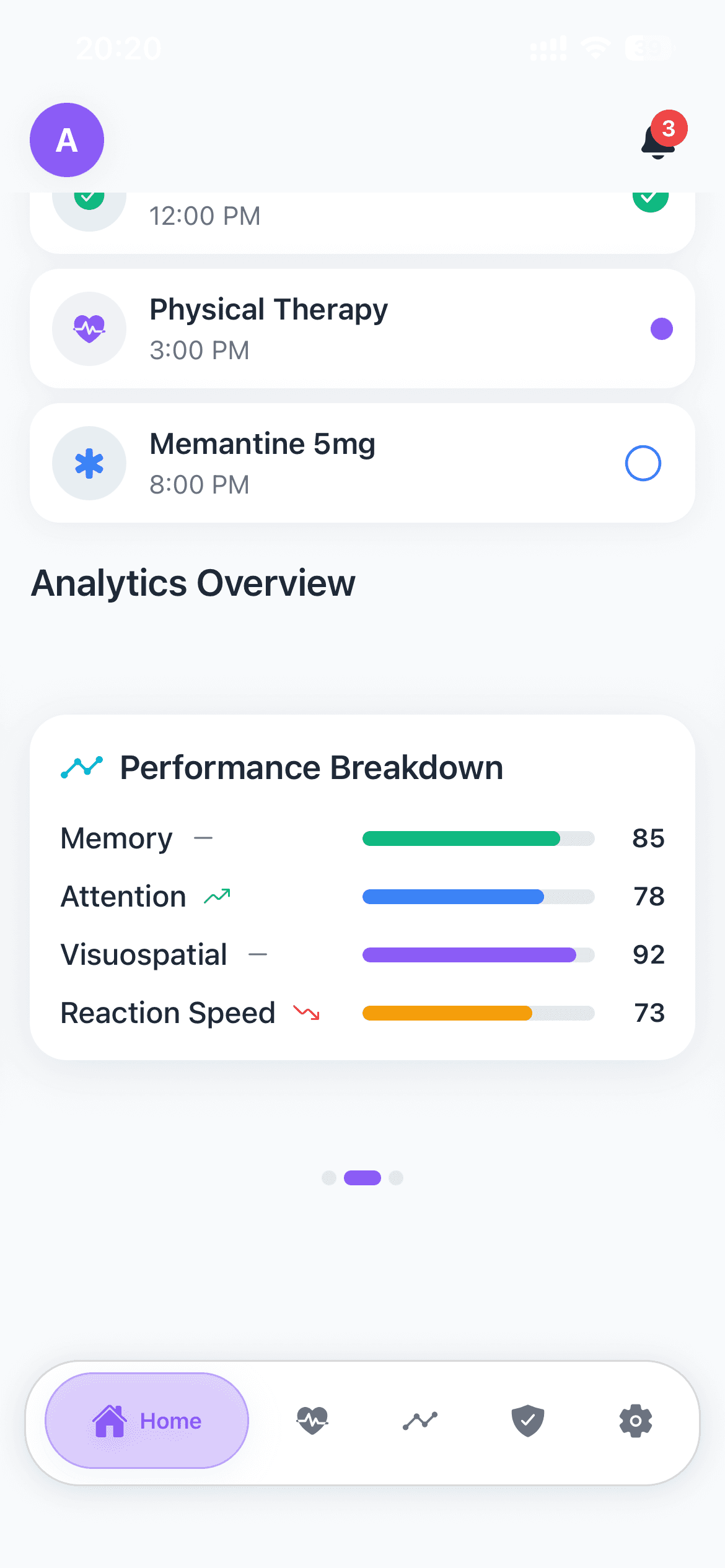Select the Home tab
The height and width of the screenshot is (1568, 725).
(147, 1420)
